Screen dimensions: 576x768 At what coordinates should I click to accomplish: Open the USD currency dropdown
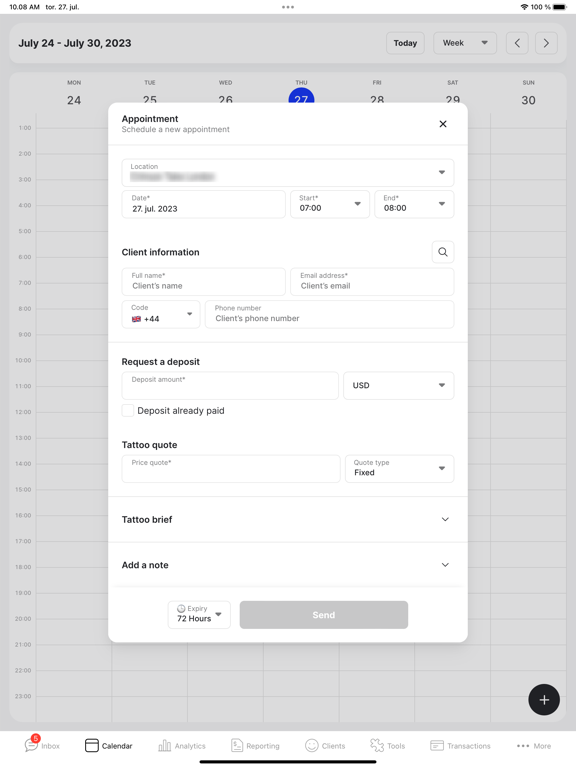[398, 385]
